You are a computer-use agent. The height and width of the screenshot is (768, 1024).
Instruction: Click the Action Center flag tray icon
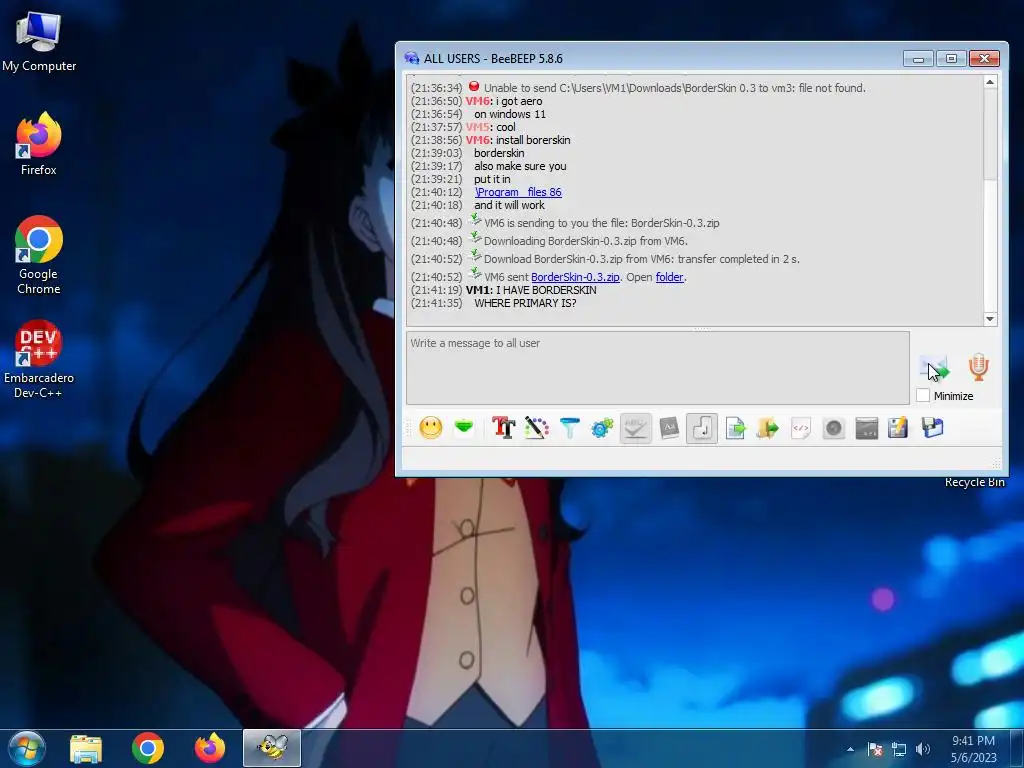(x=875, y=749)
